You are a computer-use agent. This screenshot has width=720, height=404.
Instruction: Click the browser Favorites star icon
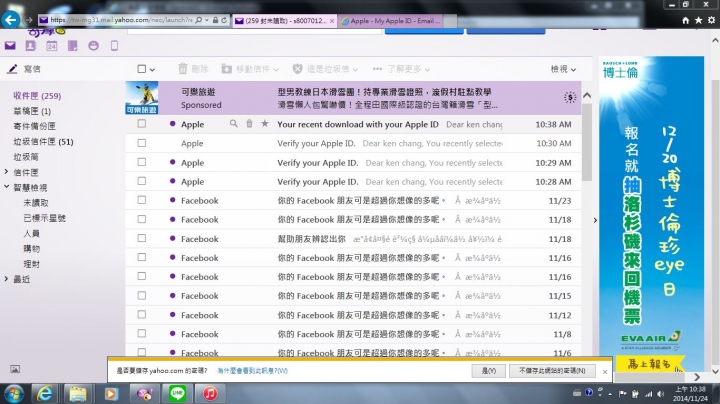click(x=698, y=20)
